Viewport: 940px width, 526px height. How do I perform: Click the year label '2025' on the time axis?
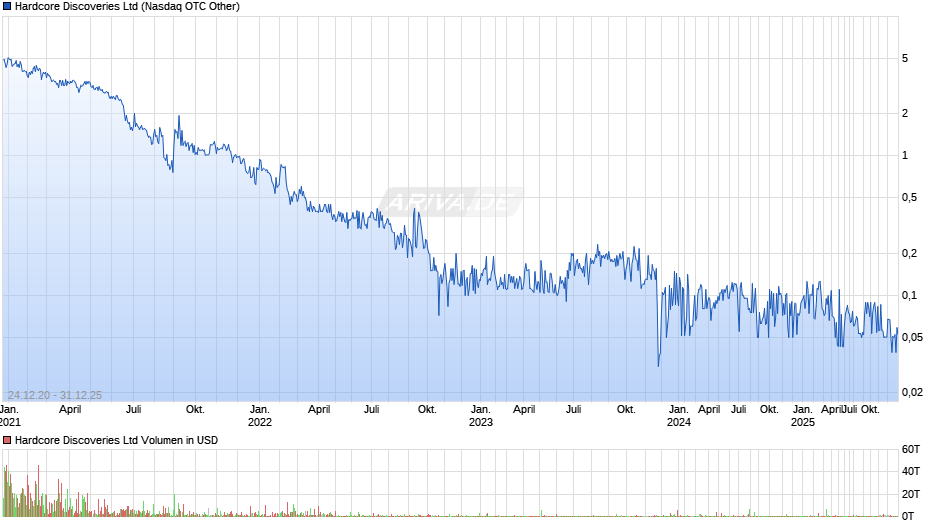click(x=803, y=422)
